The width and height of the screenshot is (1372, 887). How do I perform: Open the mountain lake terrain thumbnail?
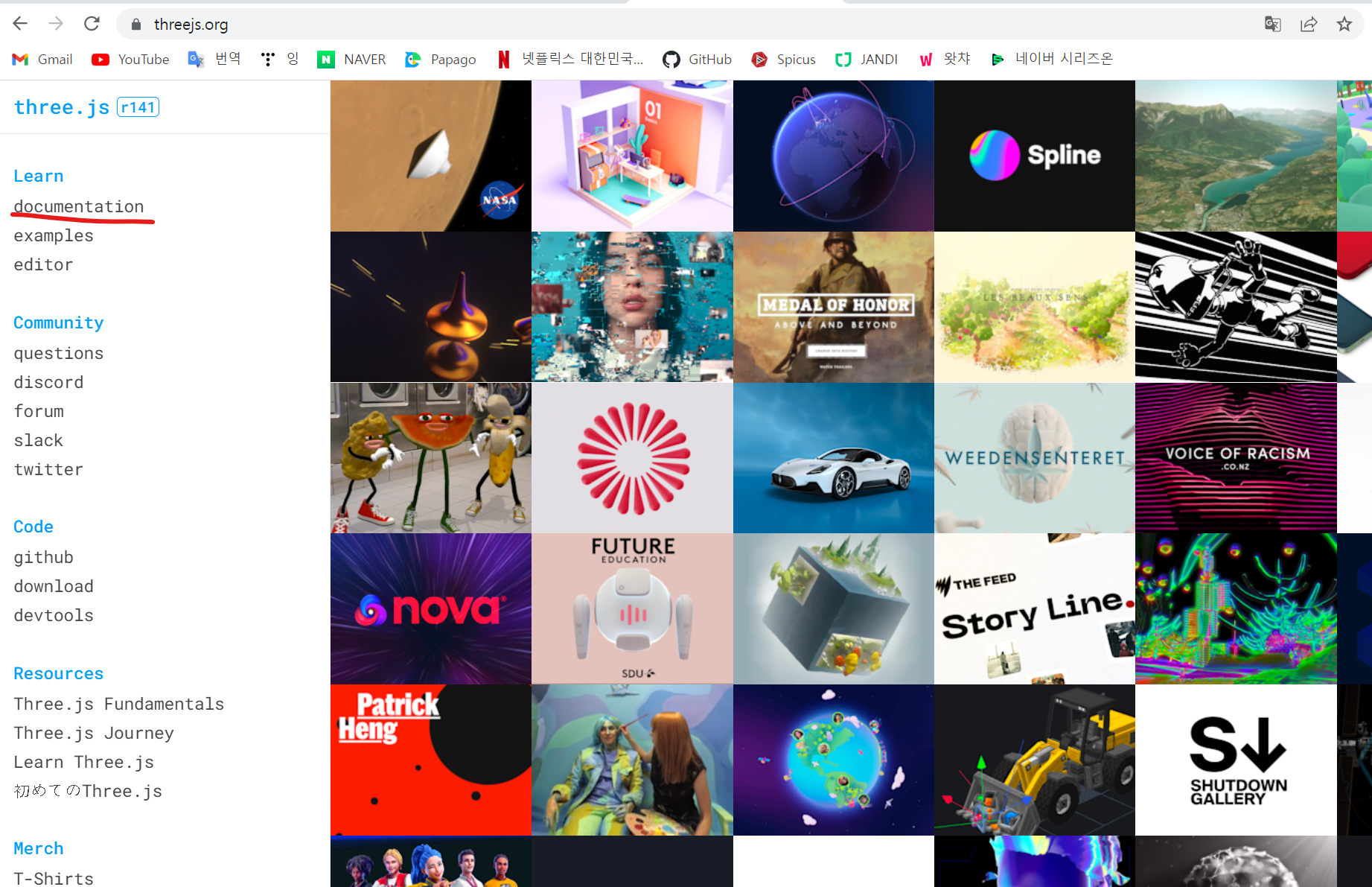1236,156
